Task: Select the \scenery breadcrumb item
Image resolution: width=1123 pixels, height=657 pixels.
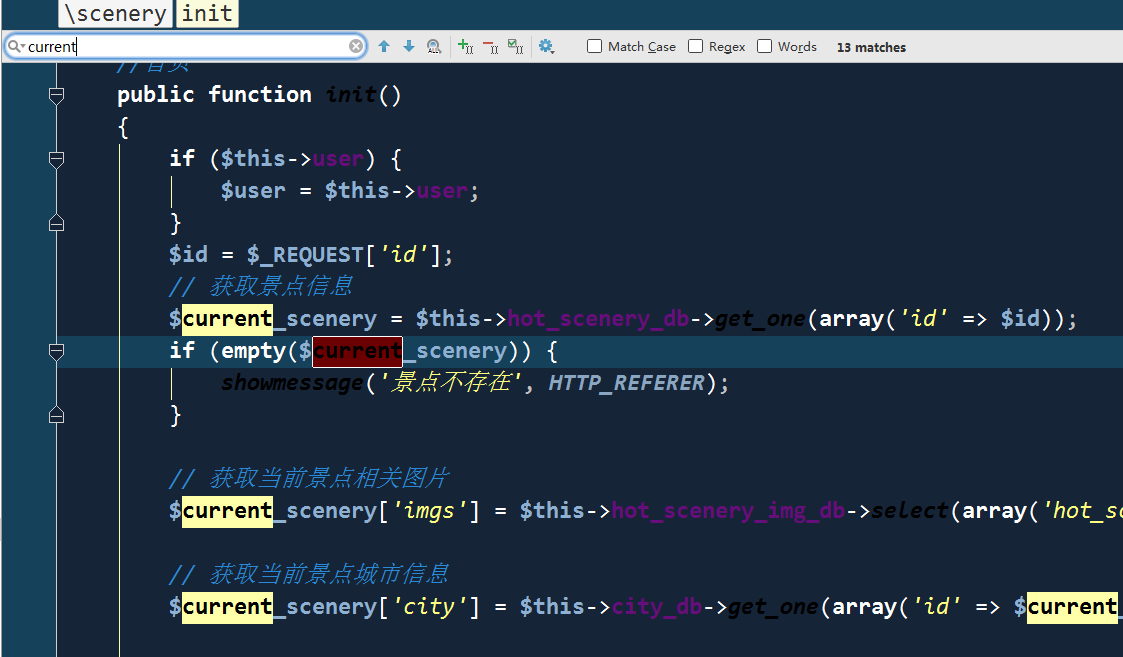Action: point(115,14)
